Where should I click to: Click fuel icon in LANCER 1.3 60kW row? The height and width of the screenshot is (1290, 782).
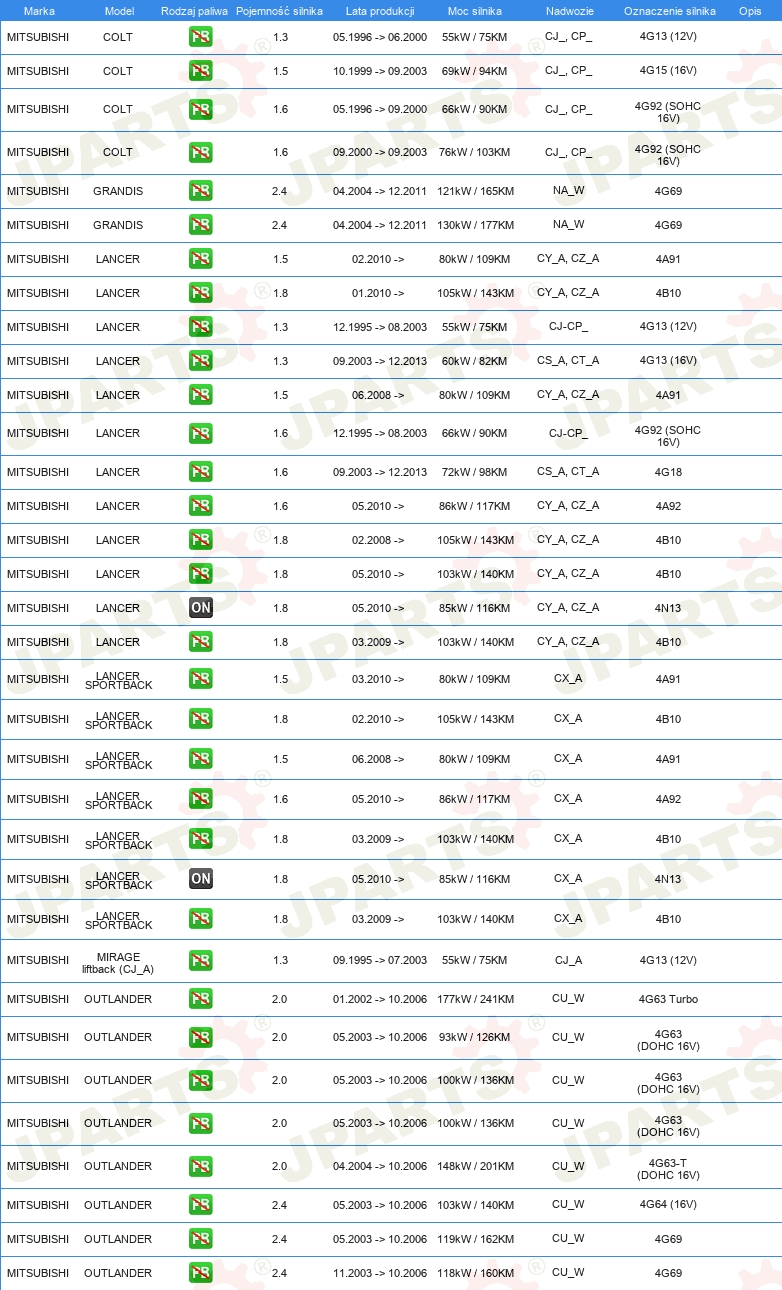201,361
